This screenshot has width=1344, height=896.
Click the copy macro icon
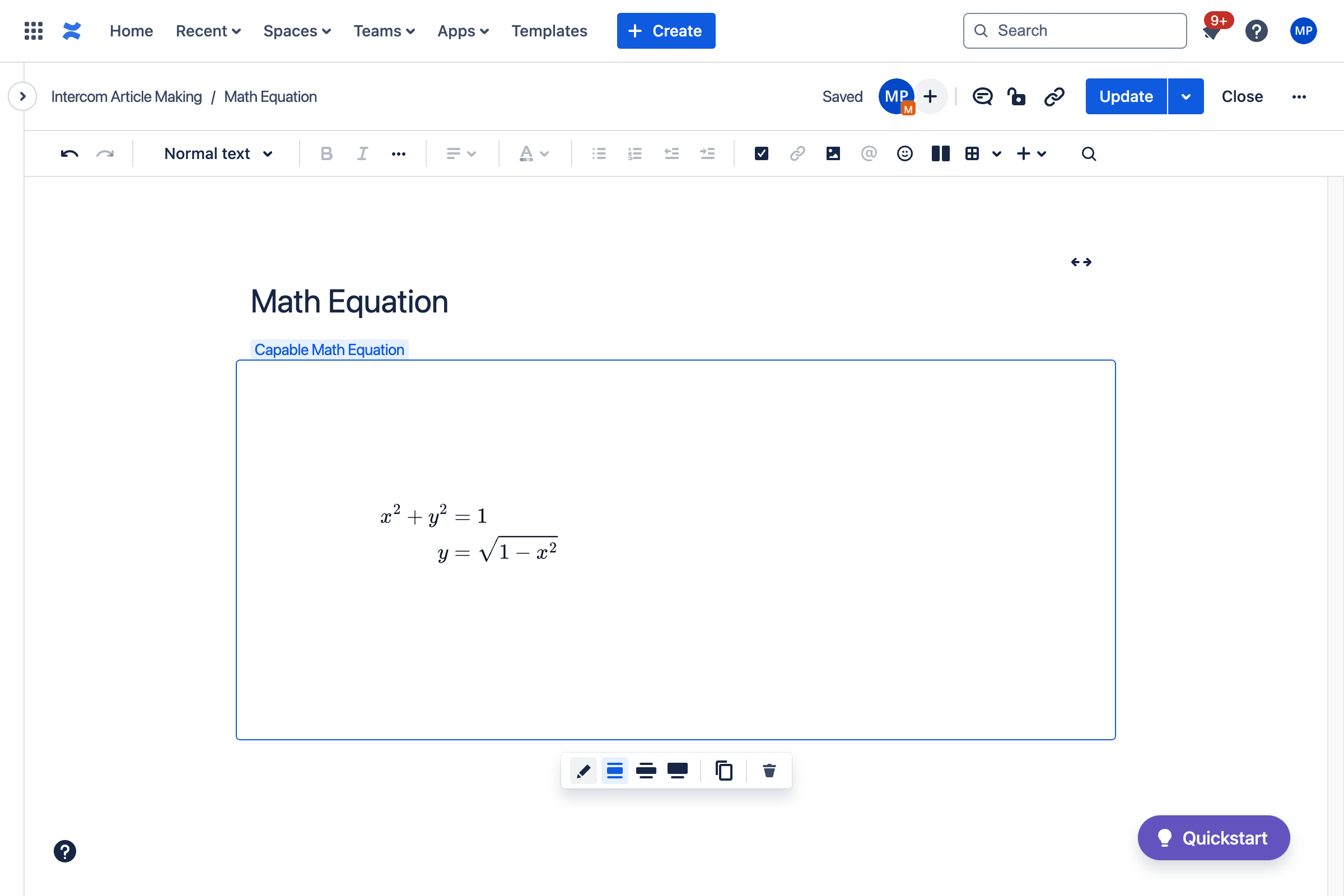click(724, 771)
